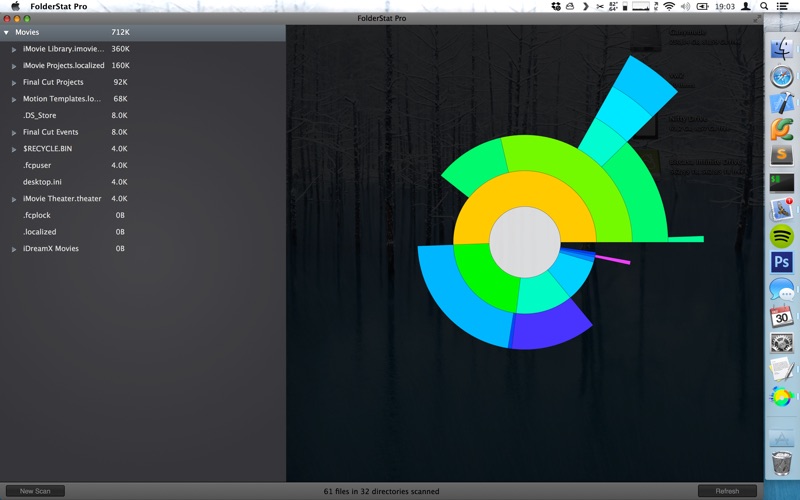Open the Apple menu
The height and width of the screenshot is (500, 800).
point(15,6)
